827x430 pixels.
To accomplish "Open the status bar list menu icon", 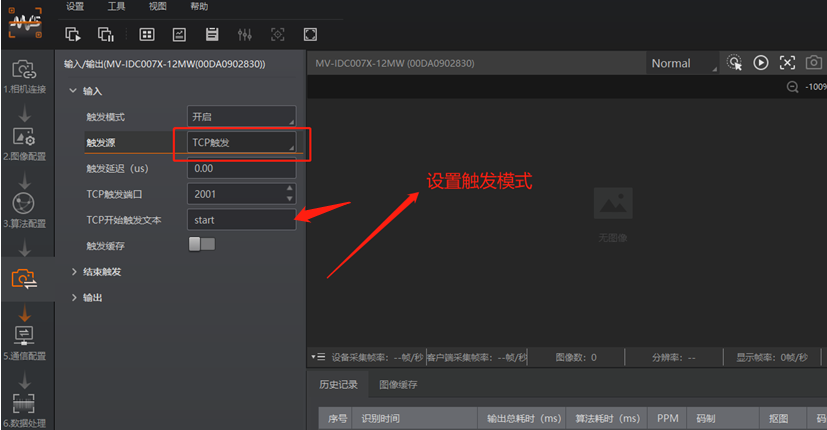I will pyautogui.click(x=318, y=357).
